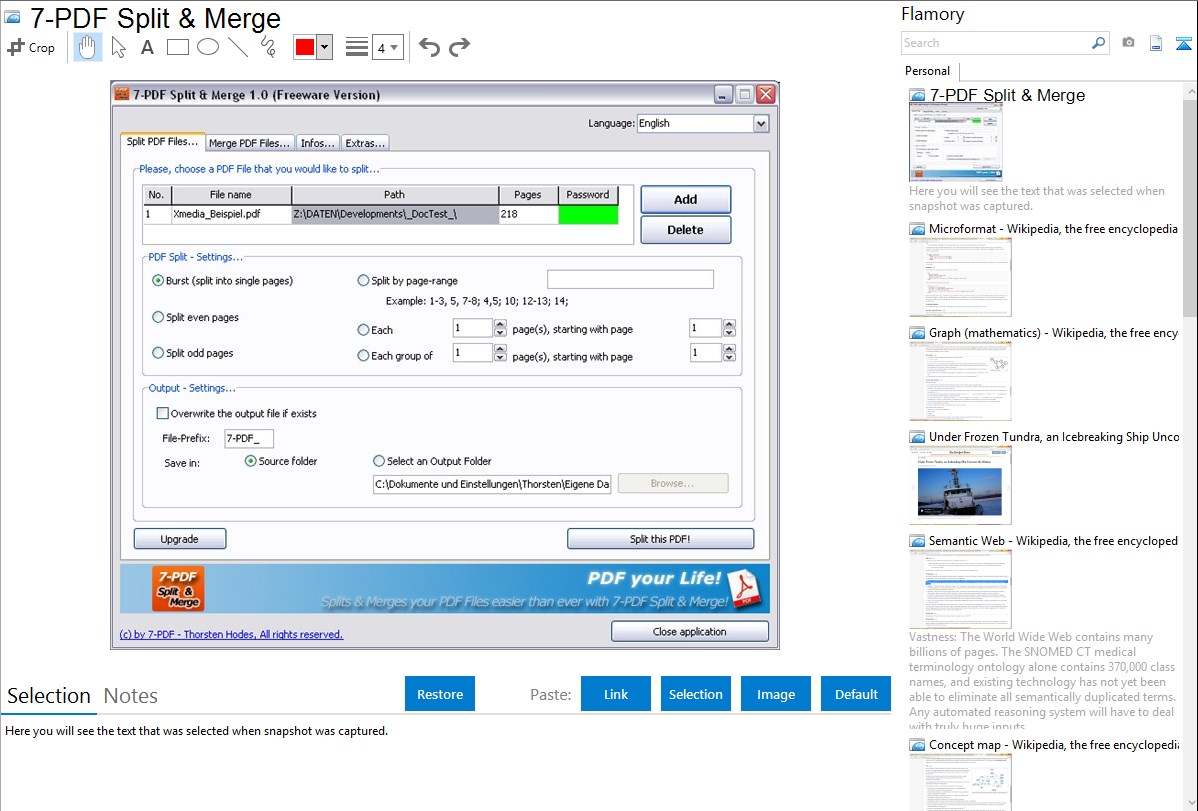This screenshot has width=1198, height=811.
Task: Pick the freehand drawing tool
Action: coord(268,47)
